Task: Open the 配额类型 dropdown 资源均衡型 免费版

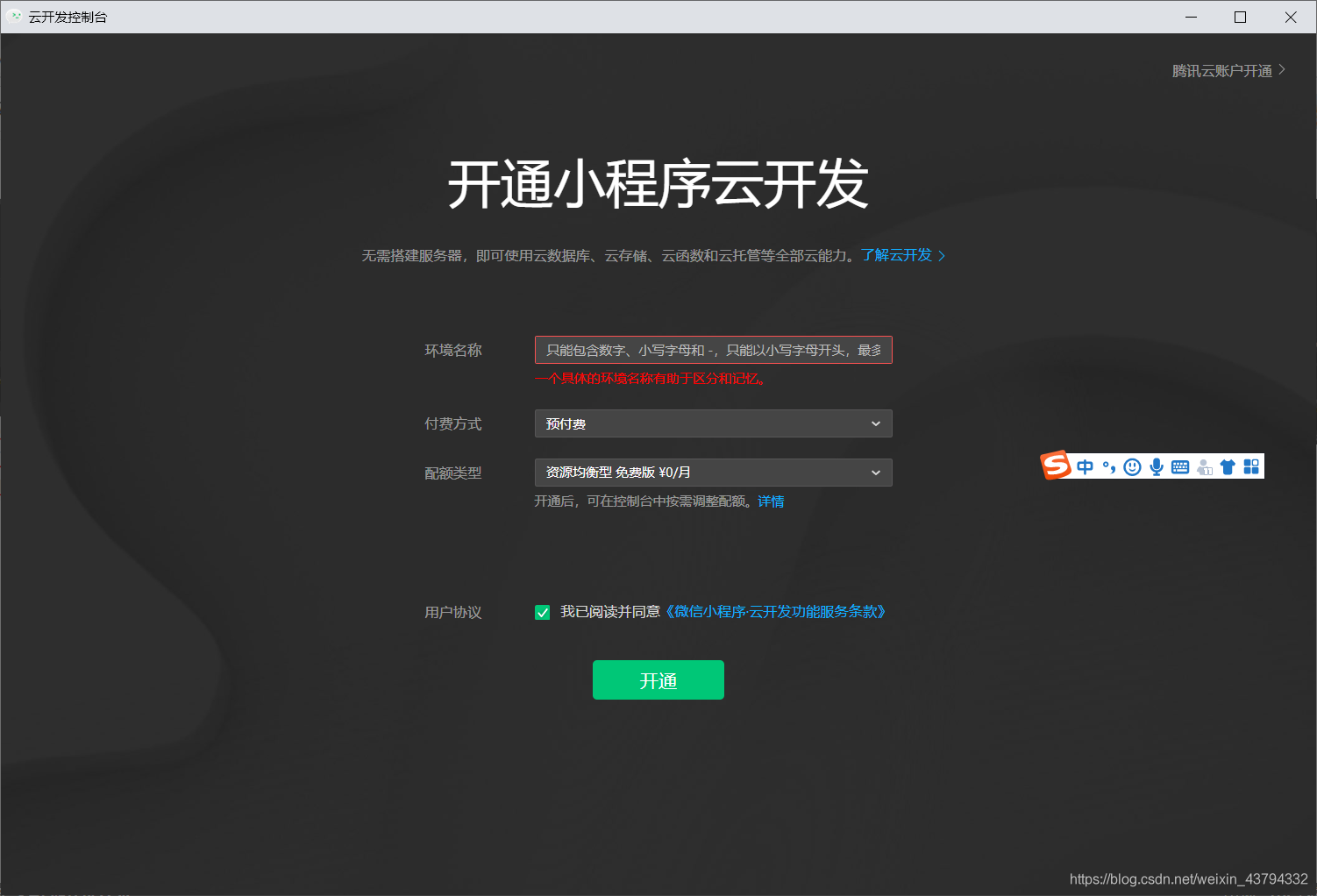Action: coord(713,473)
